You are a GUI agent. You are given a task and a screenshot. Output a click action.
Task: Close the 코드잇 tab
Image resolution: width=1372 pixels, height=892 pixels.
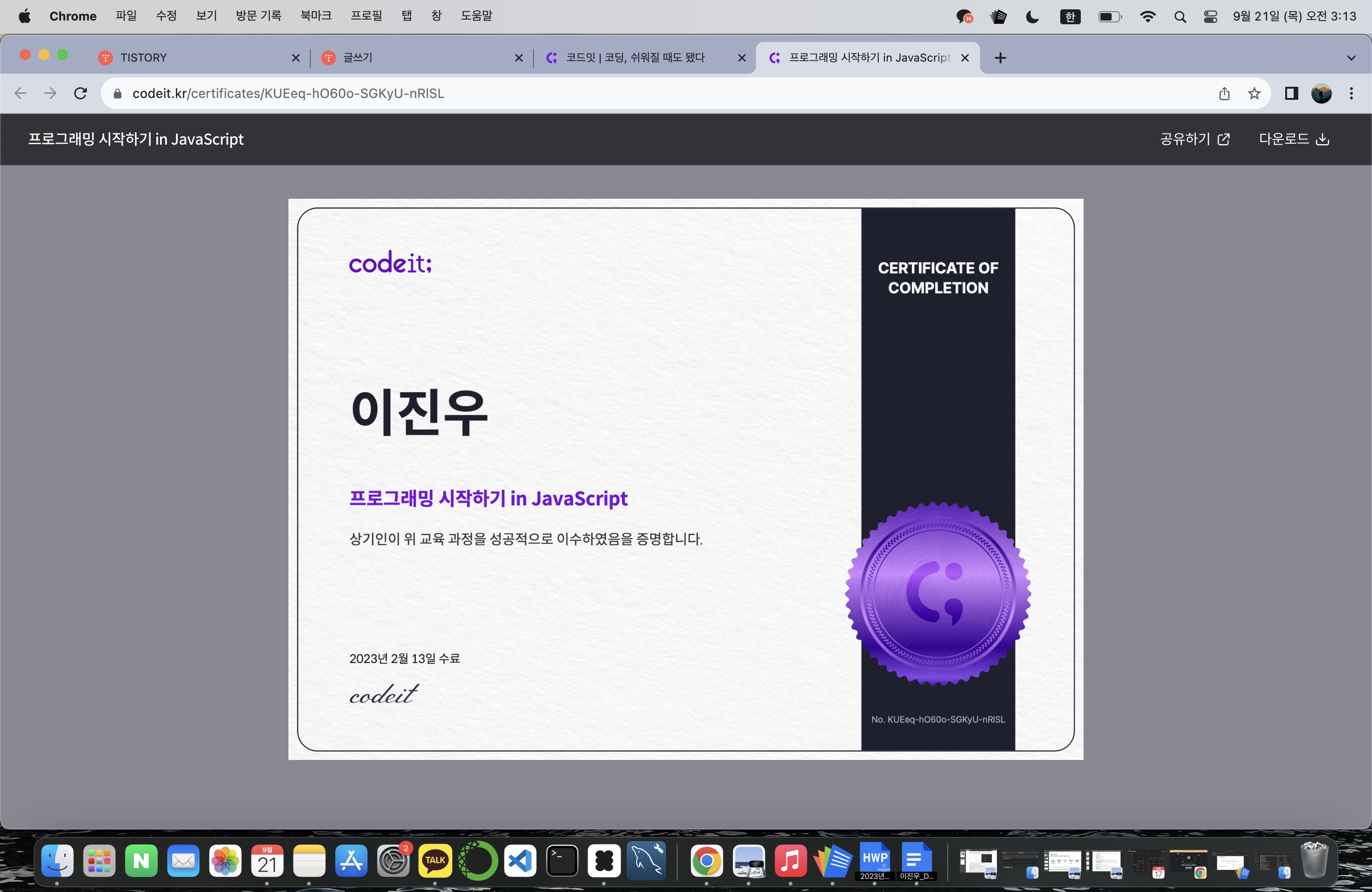point(742,58)
